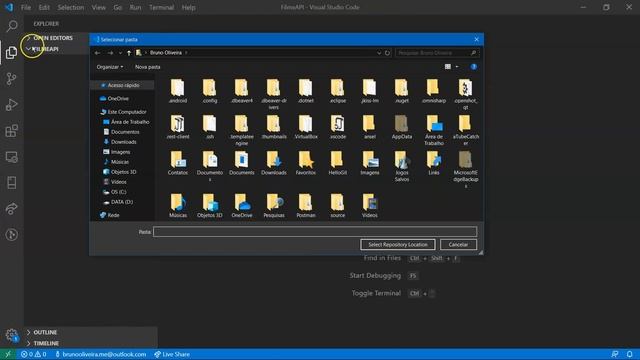Open the blue help icon in dialog
Screen dimensions: 640x360
click(x=473, y=67)
